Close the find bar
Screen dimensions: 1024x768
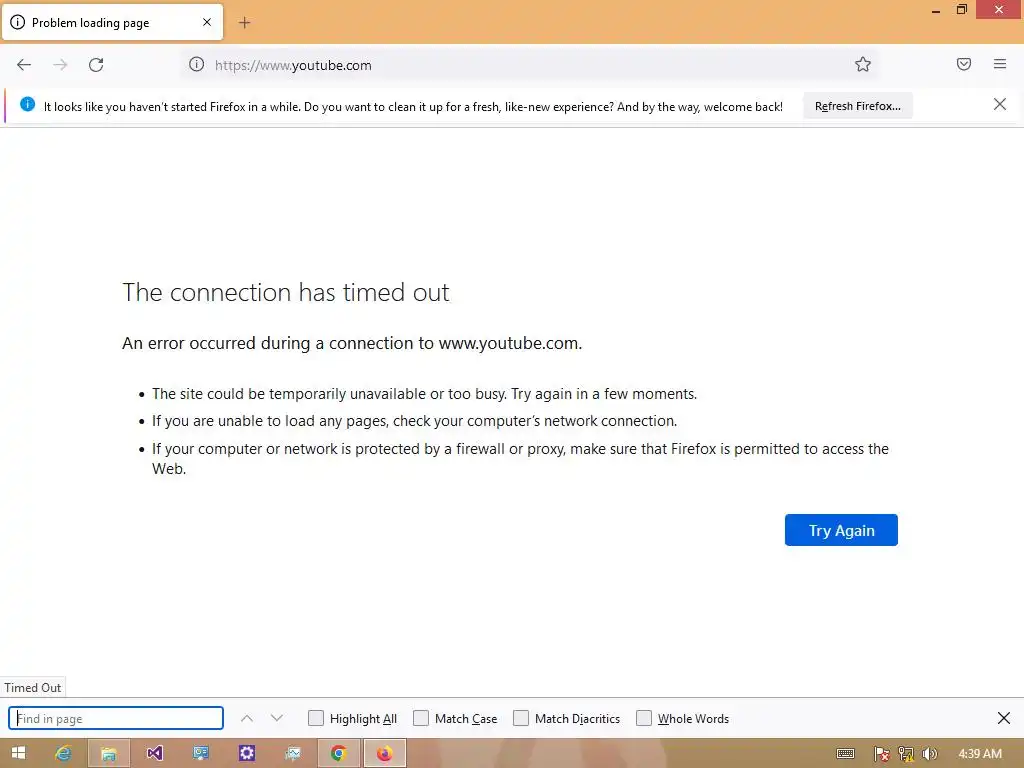click(x=1004, y=718)
